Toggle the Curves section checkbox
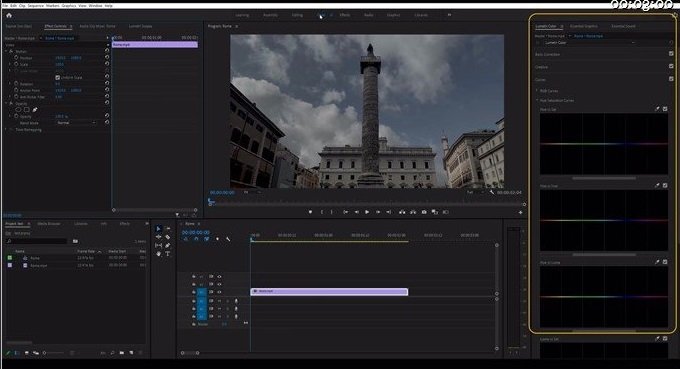 [671, 79]
